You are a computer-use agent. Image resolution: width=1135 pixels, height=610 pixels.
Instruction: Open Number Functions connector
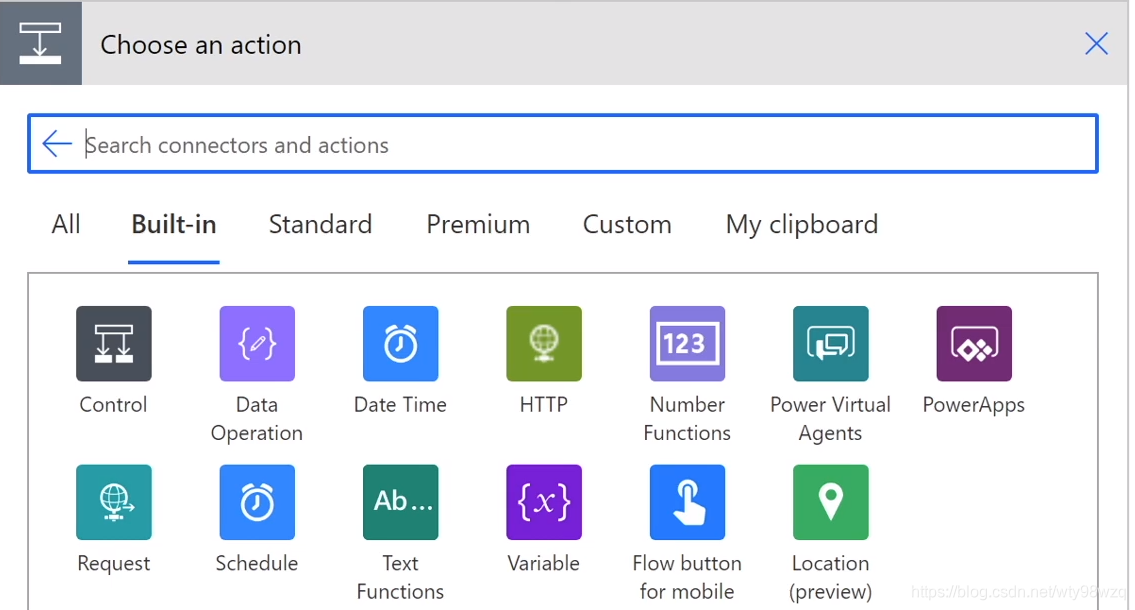[687, 344]
